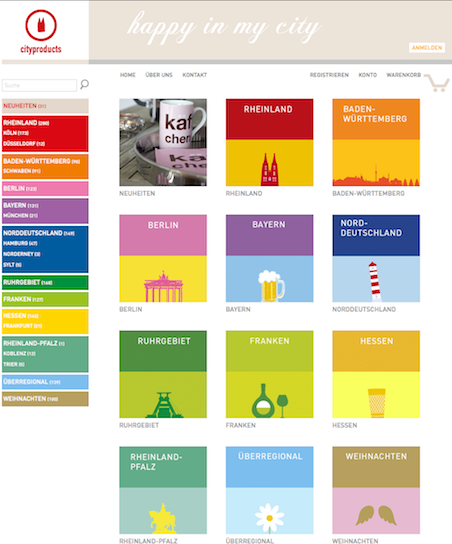Open the Registrieren menu item
The image size is (452, 544).
329,75
